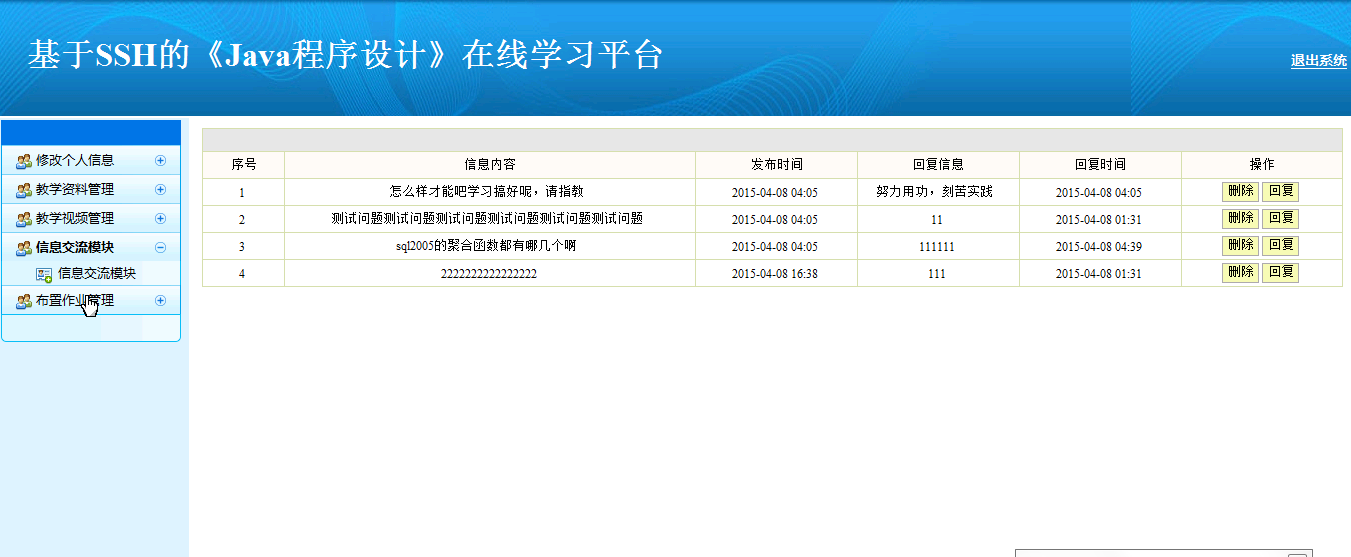Delete row 4 with the 删除 button

[x=1240, y=272]
